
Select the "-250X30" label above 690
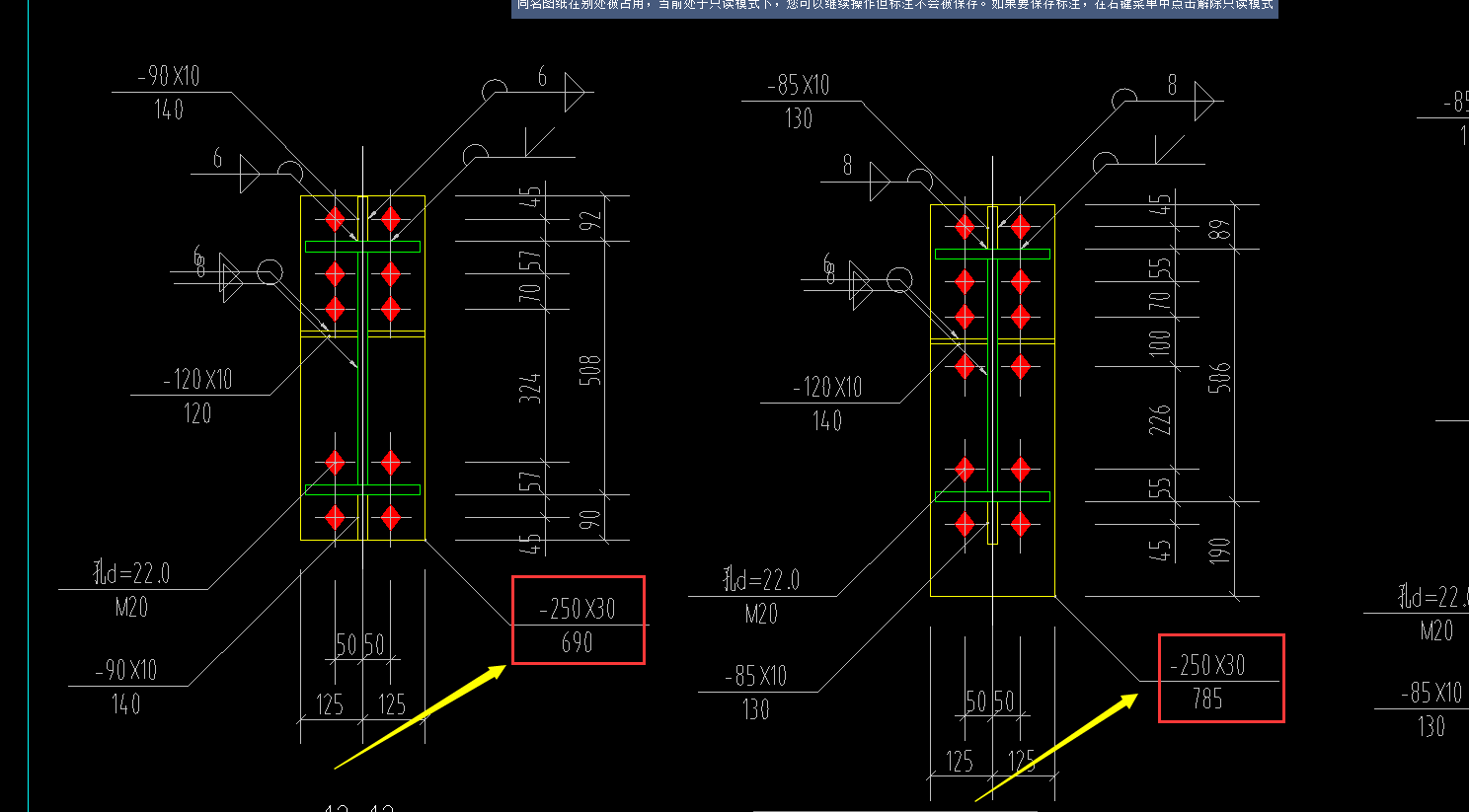click(578, 609)
